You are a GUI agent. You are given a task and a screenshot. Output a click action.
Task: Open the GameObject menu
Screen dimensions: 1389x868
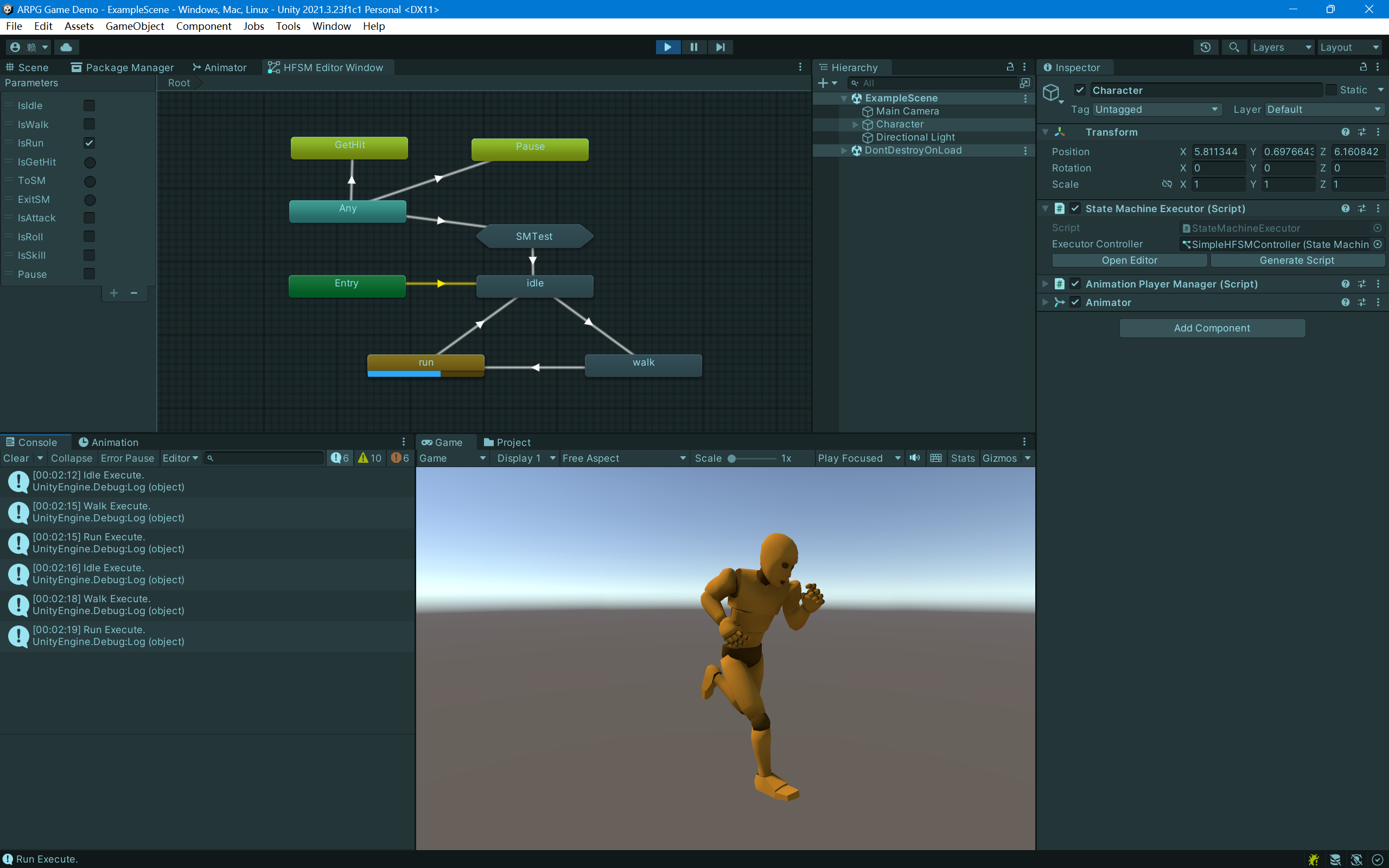[135, 27]
